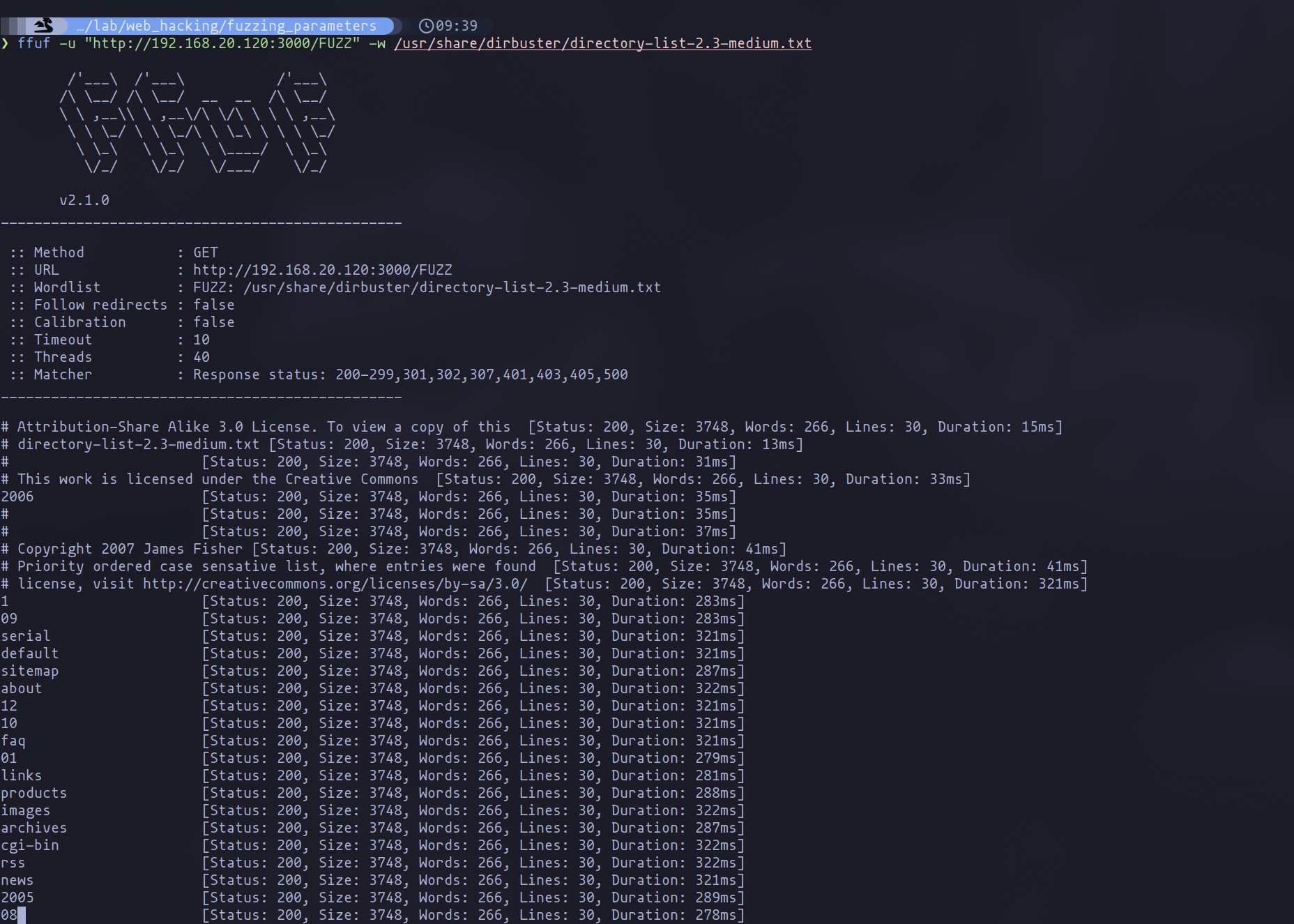Screen dimensions: 1294x924
Task: Open the creativecommons.org license URL
Action: (x=335, y=584)
